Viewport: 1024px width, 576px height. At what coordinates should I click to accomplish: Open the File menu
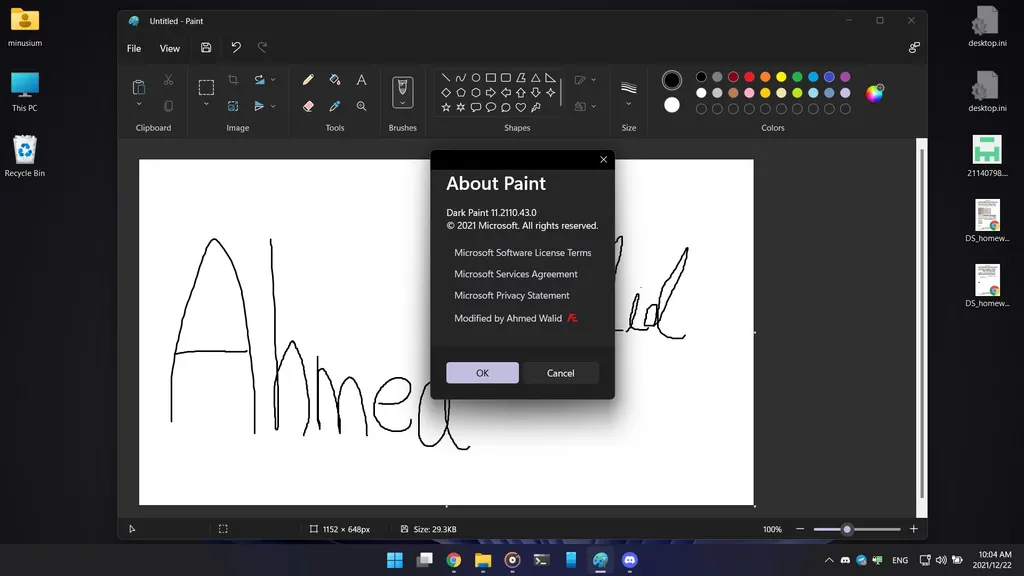[134, 48]
